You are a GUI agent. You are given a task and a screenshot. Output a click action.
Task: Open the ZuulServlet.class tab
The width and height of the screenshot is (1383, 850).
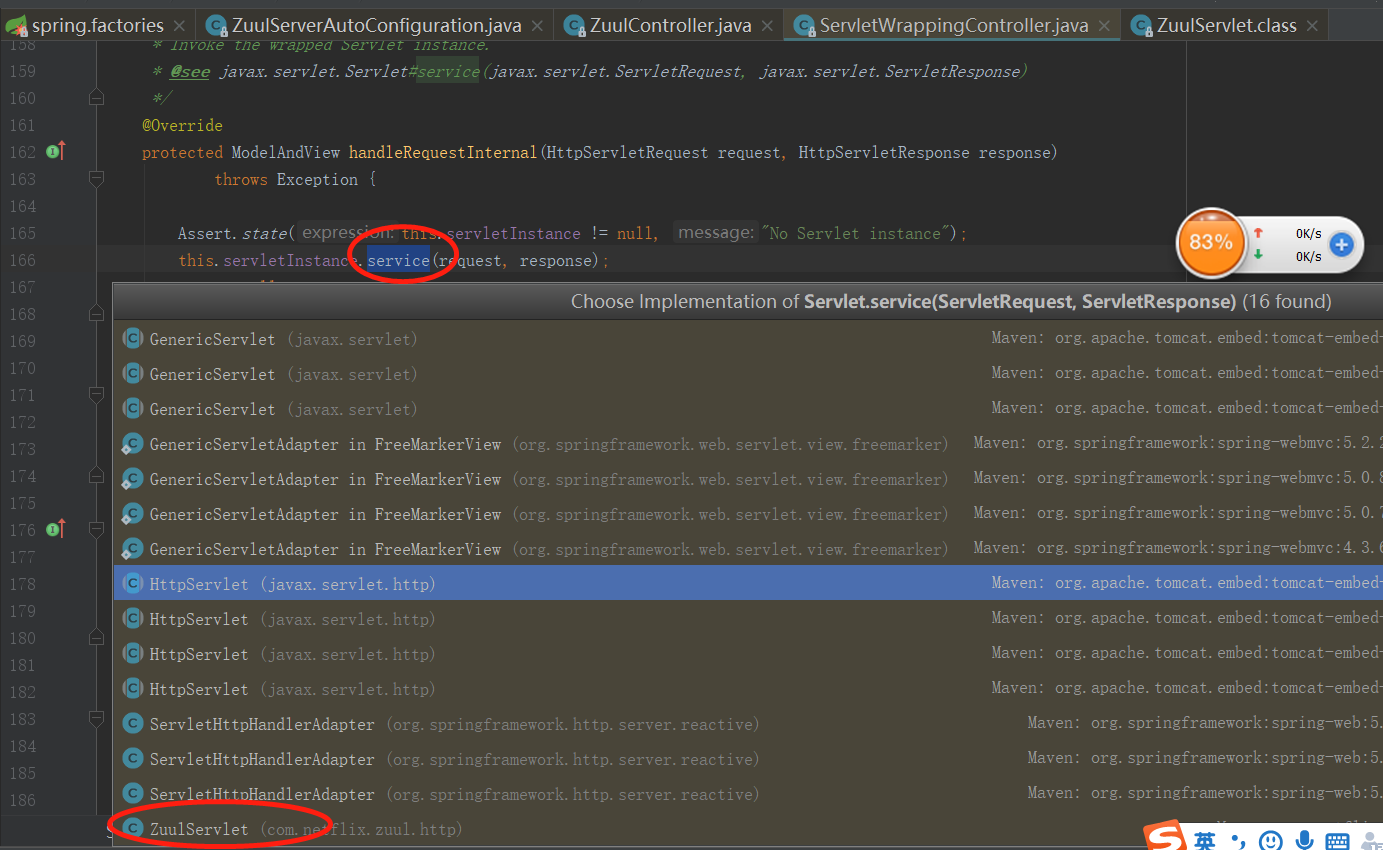coord(1226,25)
